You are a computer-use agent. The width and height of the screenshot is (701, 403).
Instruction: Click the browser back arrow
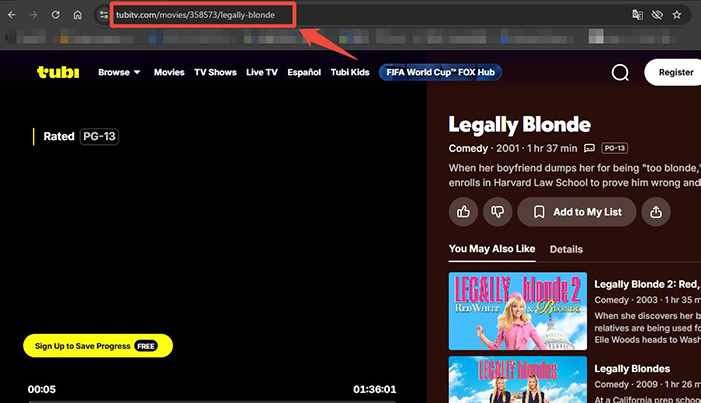(12, 15)
